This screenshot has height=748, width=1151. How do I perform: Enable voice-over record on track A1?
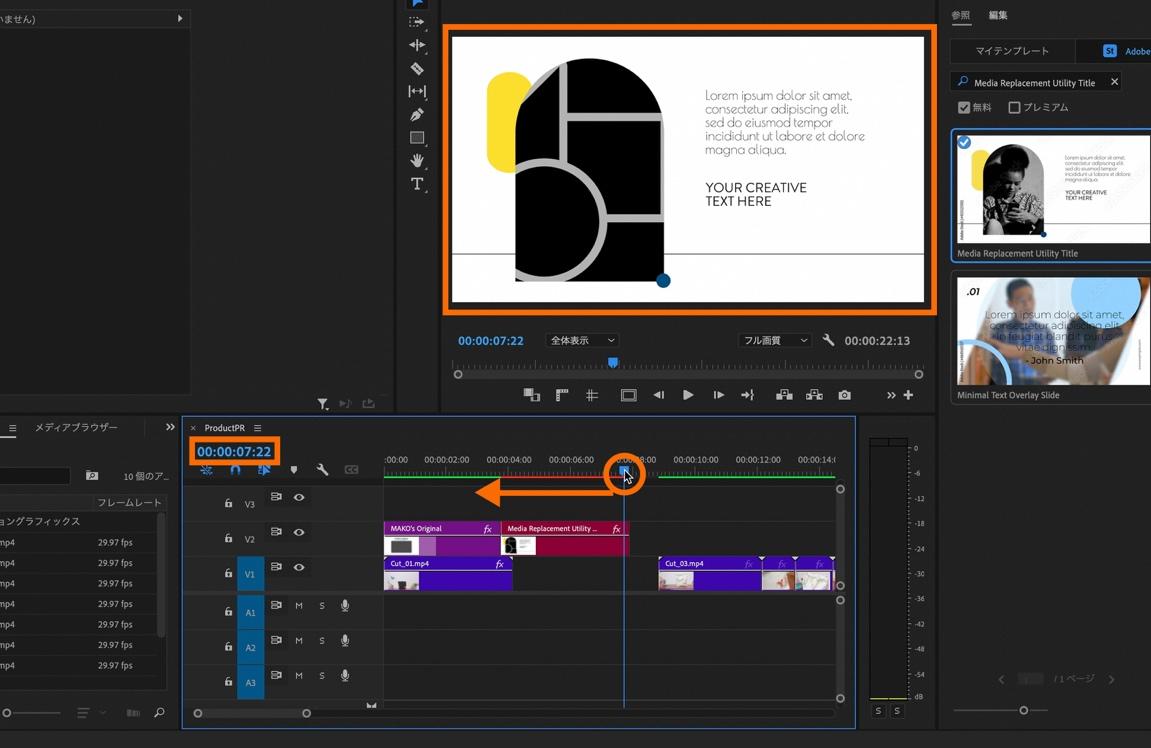click(x=345, y=606)
